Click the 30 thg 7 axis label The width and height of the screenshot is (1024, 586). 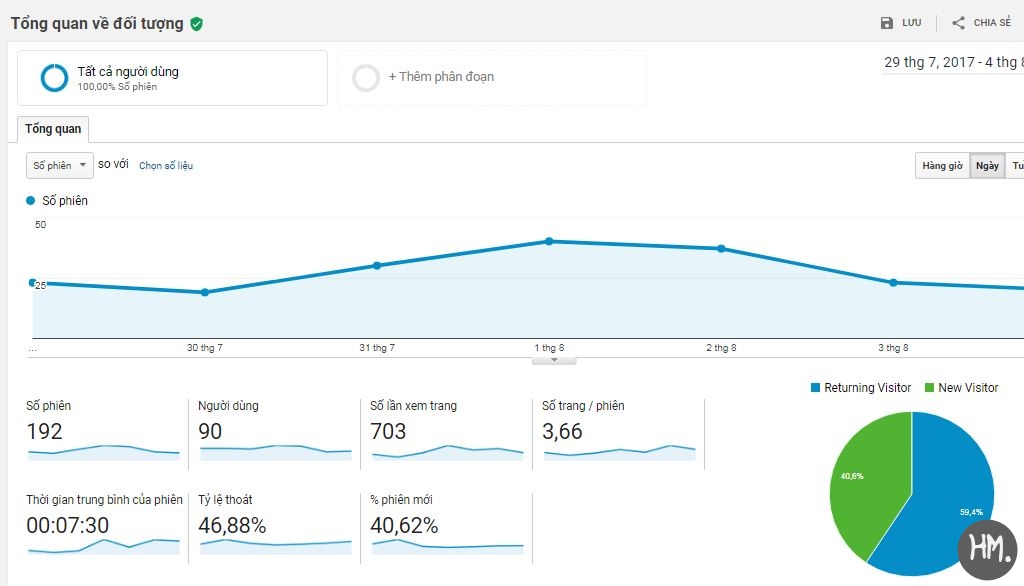pyautogui.click(x=204, y=348)
